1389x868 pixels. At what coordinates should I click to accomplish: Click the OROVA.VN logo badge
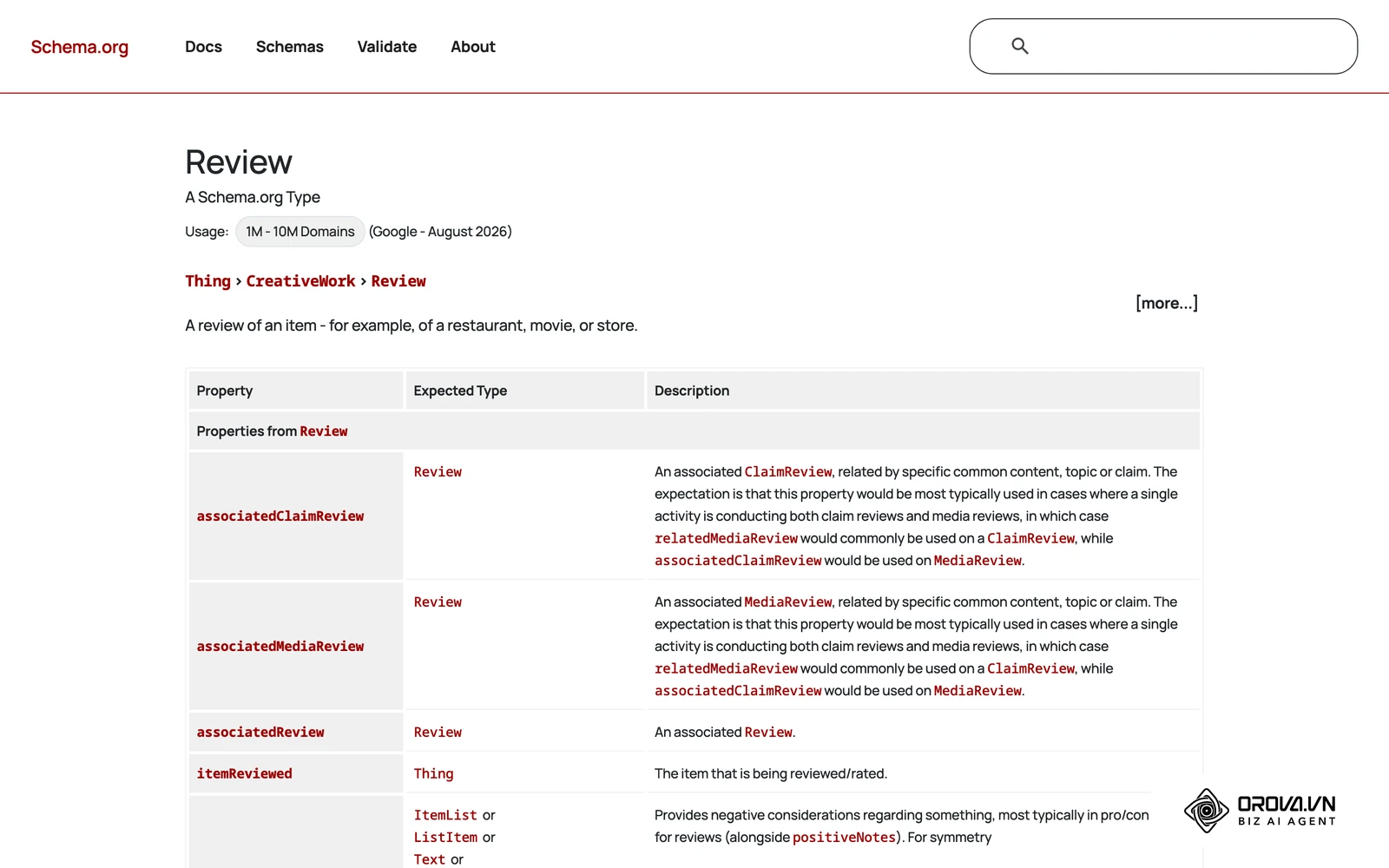pos(1260,811)
